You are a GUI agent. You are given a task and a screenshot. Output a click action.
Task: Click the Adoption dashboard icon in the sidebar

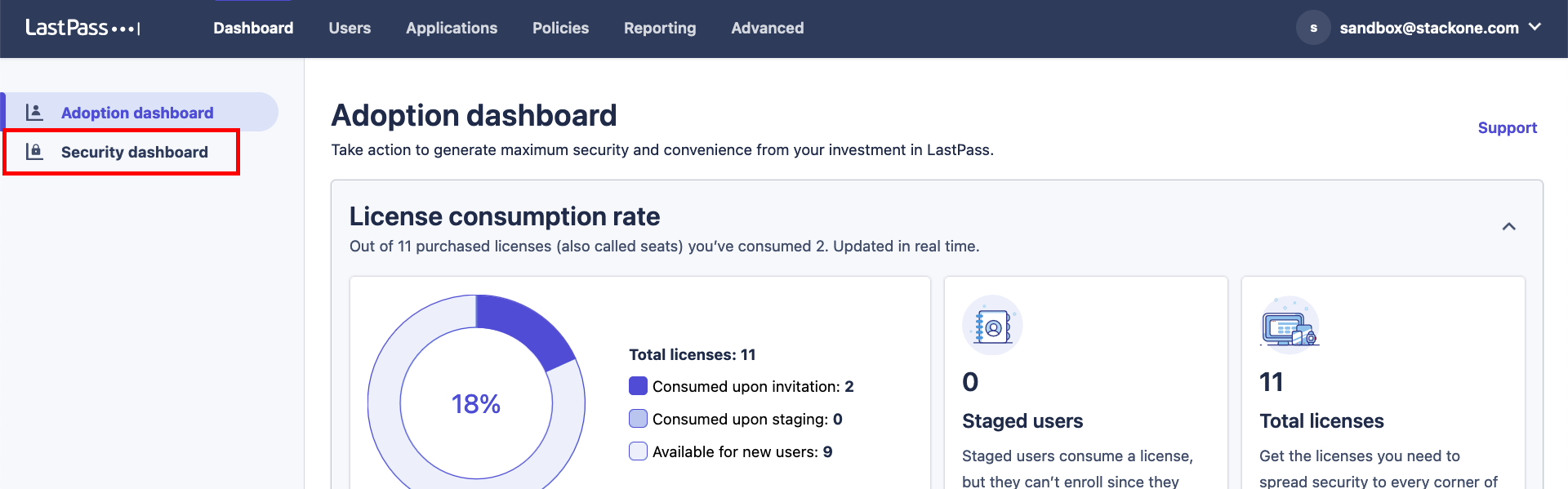[x=34, y=112]
